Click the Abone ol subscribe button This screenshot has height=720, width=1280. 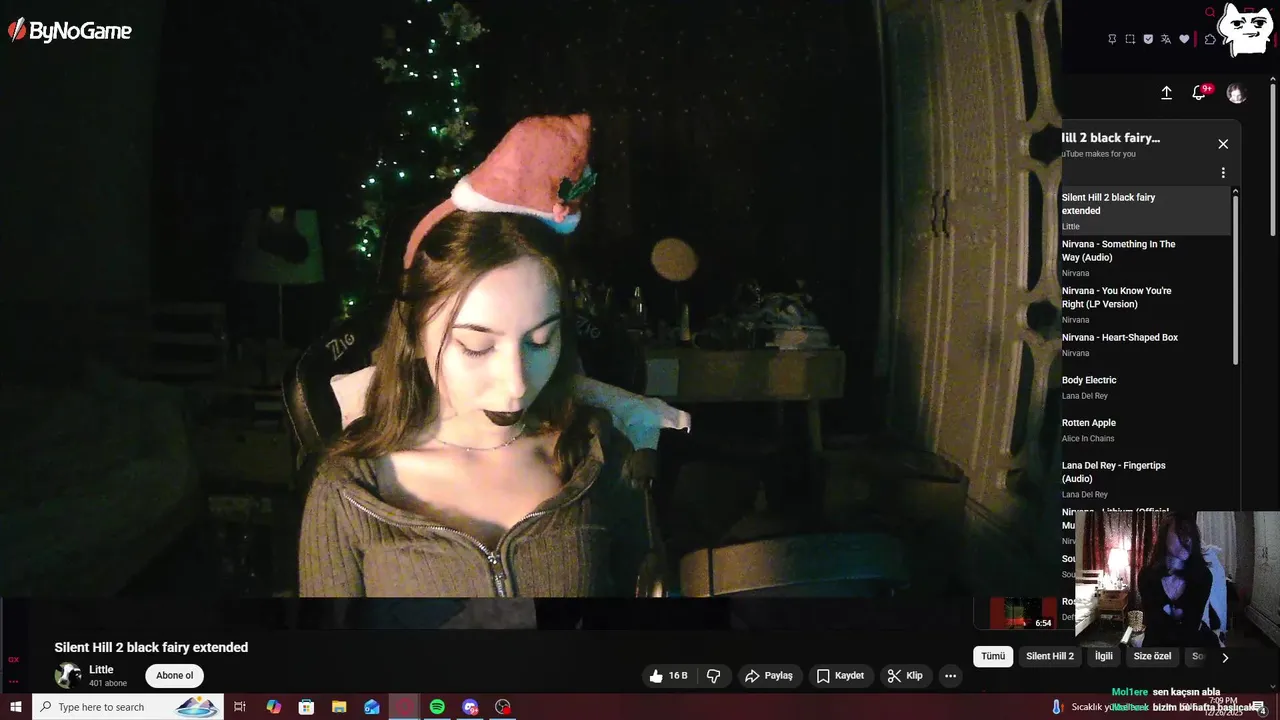(175, 676)
